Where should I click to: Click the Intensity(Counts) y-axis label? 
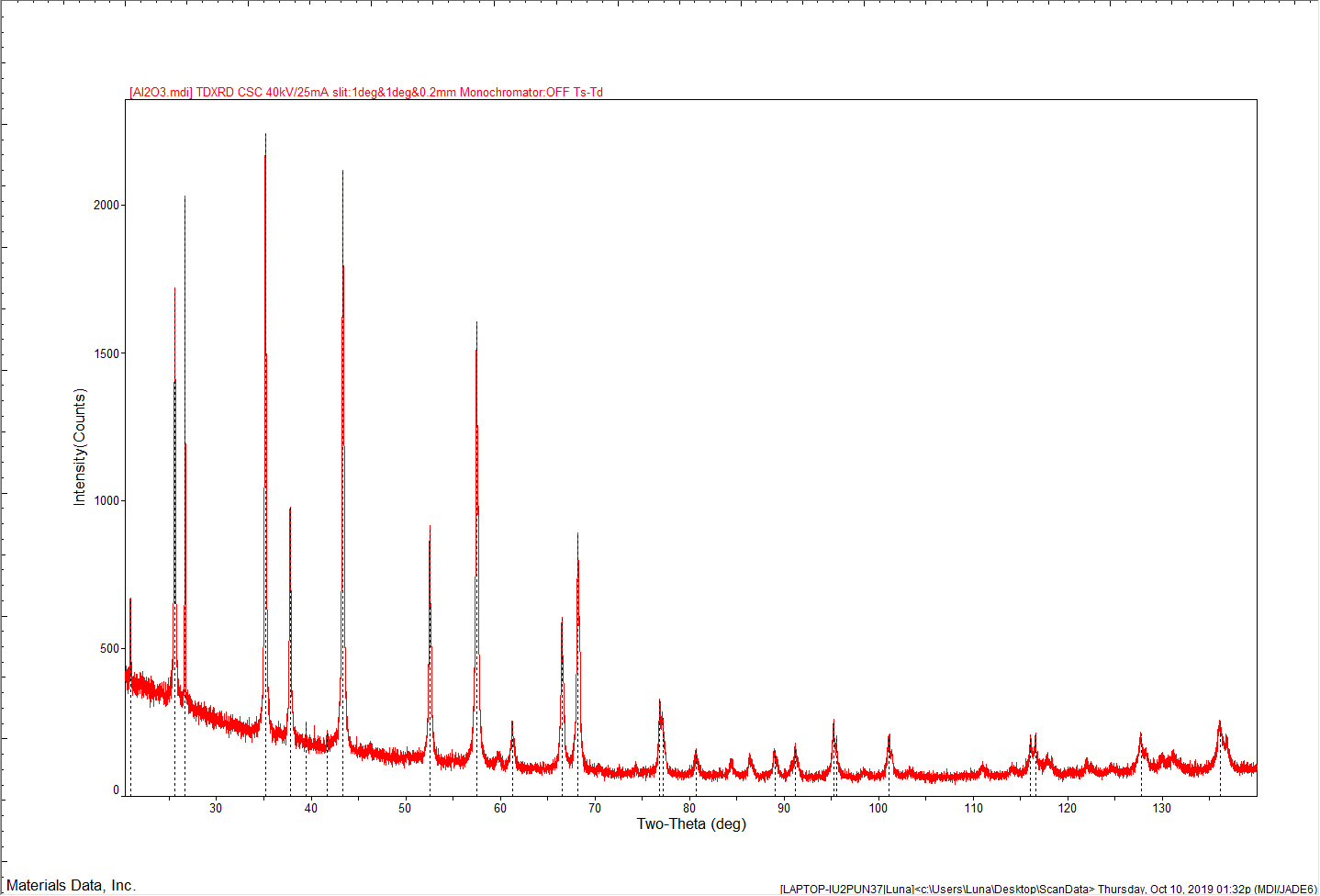tap(80, 447)
